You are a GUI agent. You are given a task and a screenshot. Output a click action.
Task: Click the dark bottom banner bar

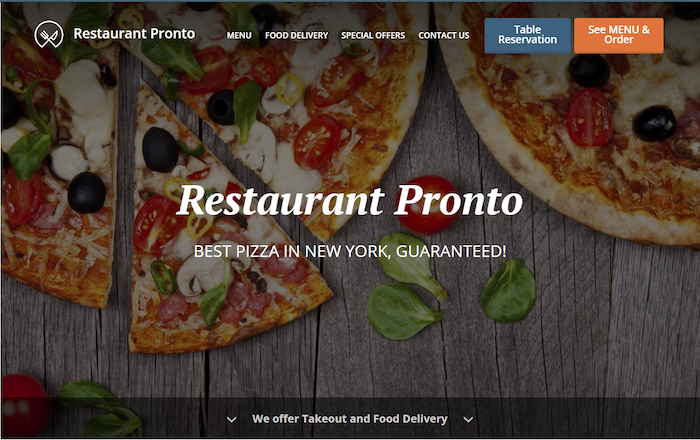tap(350, 418)
